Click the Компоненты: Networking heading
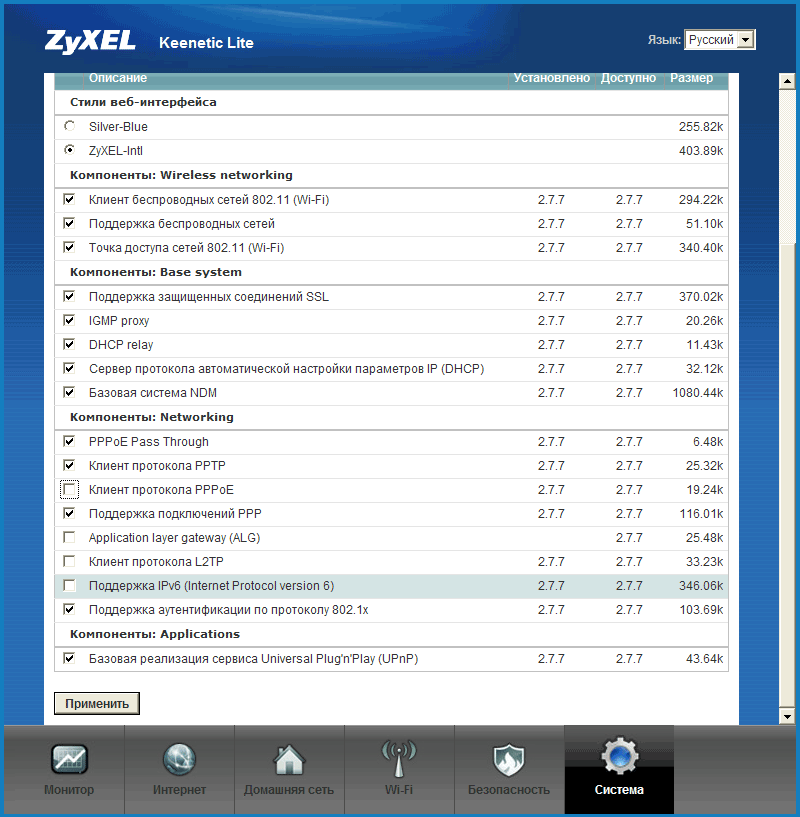Screen dimensions: 800x817 [152, 417]
